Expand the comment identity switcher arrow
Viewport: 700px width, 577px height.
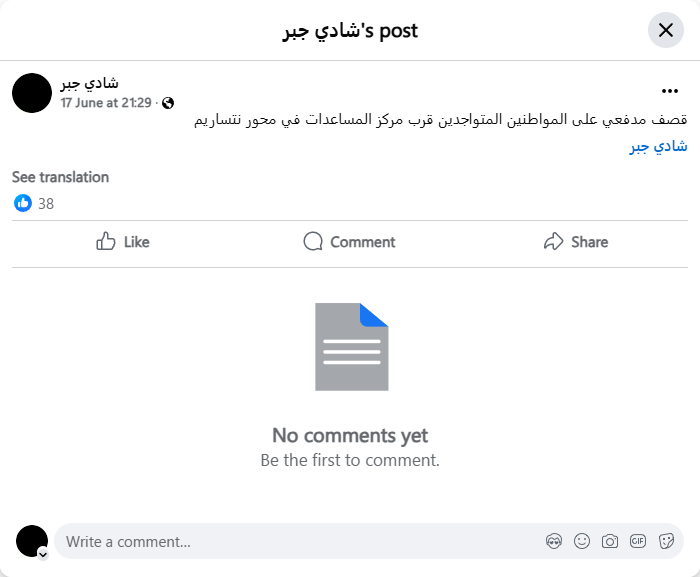pyautogui.click(x=43, y=553)
